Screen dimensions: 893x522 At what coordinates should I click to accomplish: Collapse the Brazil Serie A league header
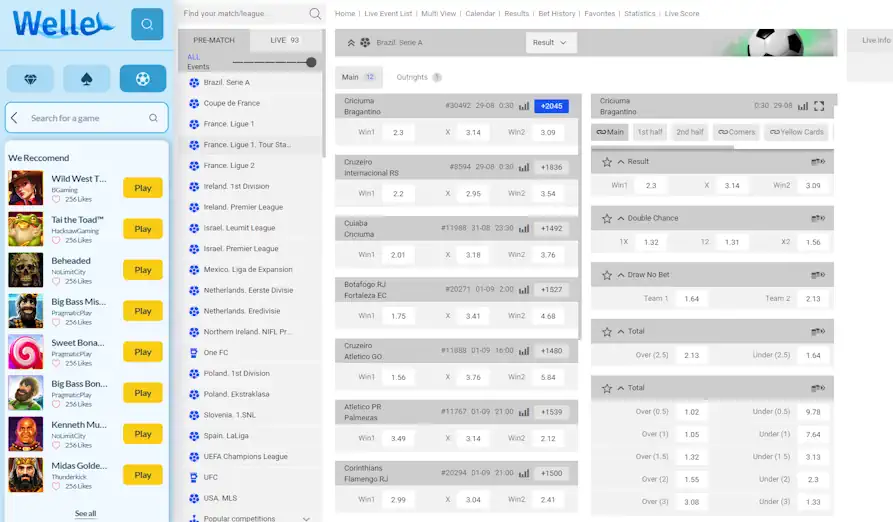click(350, 43)
